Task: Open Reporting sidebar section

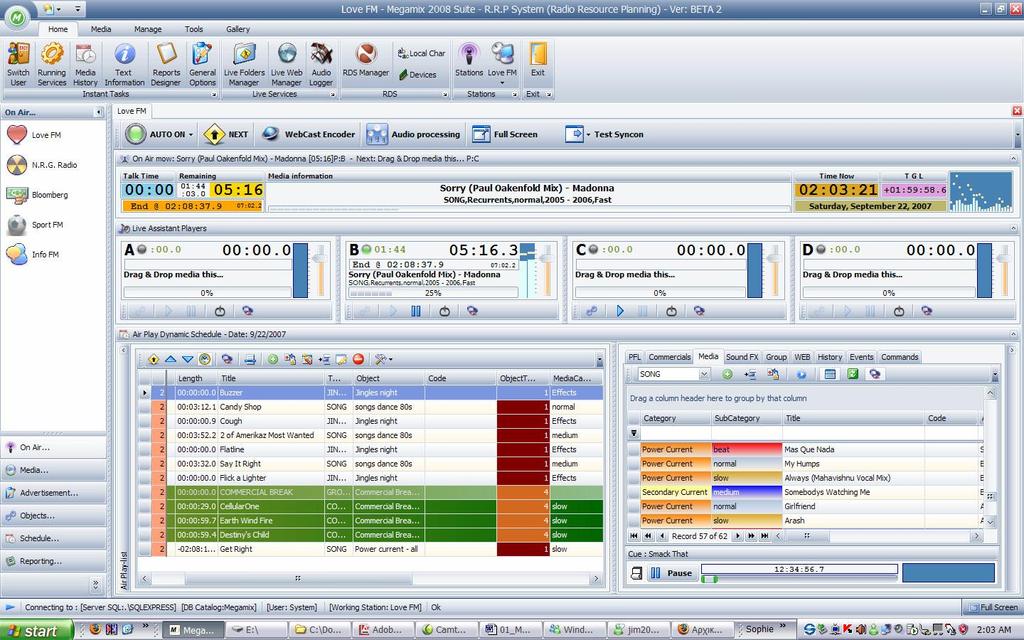Action: [54, 561]
